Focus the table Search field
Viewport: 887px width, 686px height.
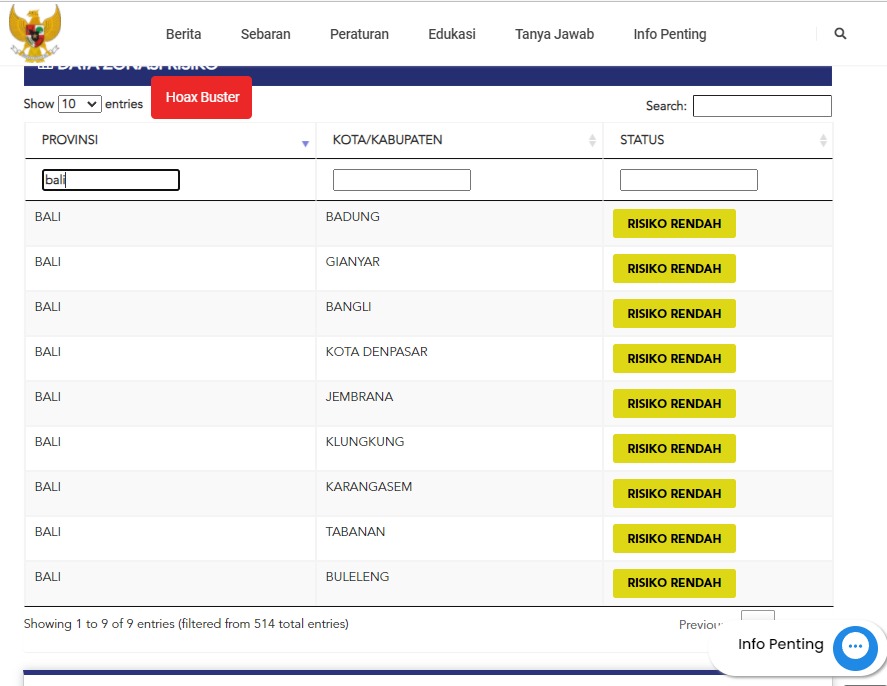click(762, 106)
